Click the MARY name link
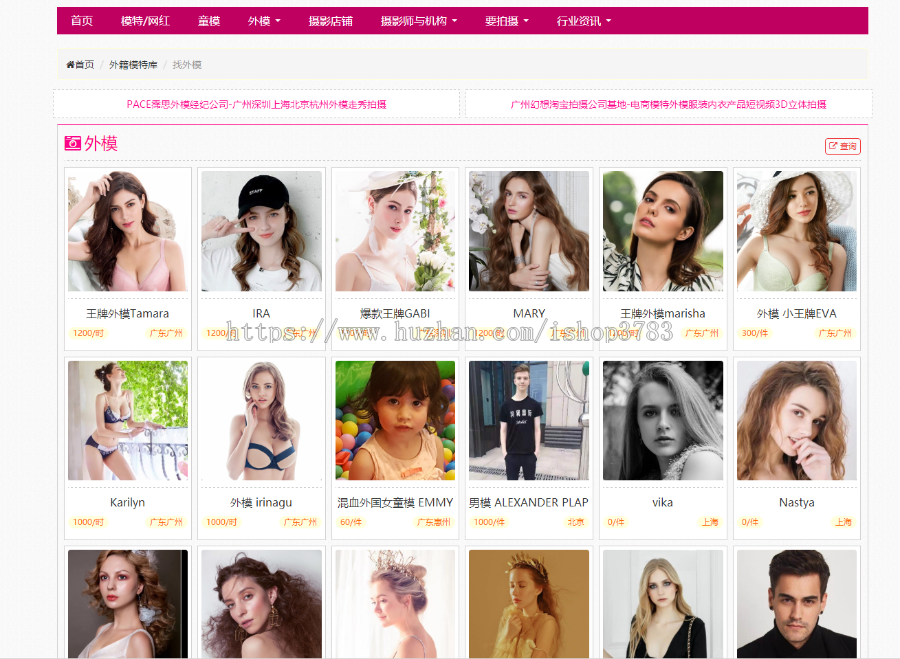This screenshot has height=659, width=900. pos(529,313)
